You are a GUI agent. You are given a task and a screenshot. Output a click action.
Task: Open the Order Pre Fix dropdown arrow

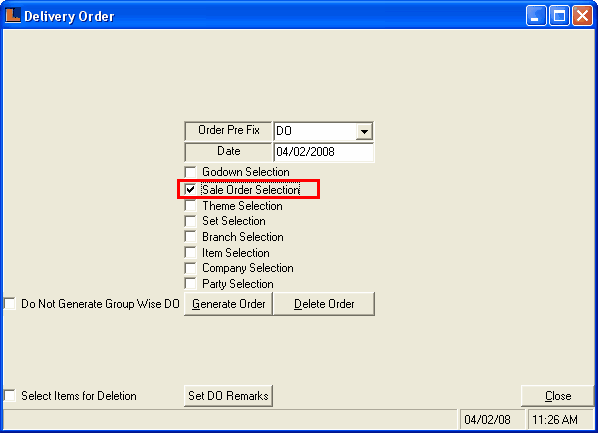coord(364,132)
